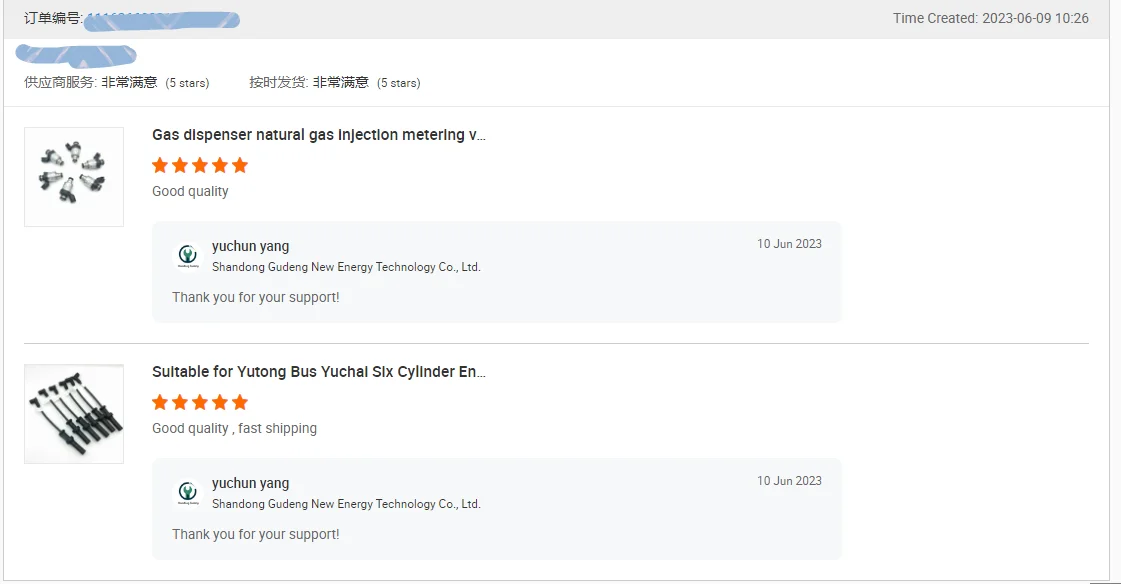Click yuchun yang name under Gas dispenser review
This screenshot has height=584, width=1121.
(250, 246)
